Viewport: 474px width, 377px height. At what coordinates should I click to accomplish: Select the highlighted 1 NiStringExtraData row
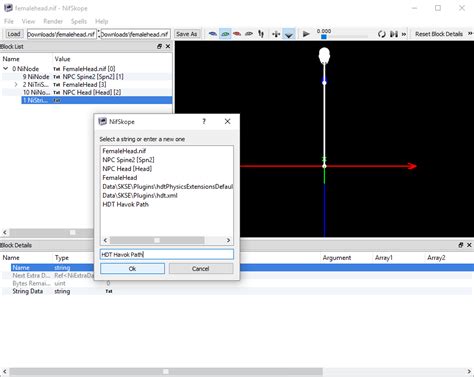click(97, 100)
